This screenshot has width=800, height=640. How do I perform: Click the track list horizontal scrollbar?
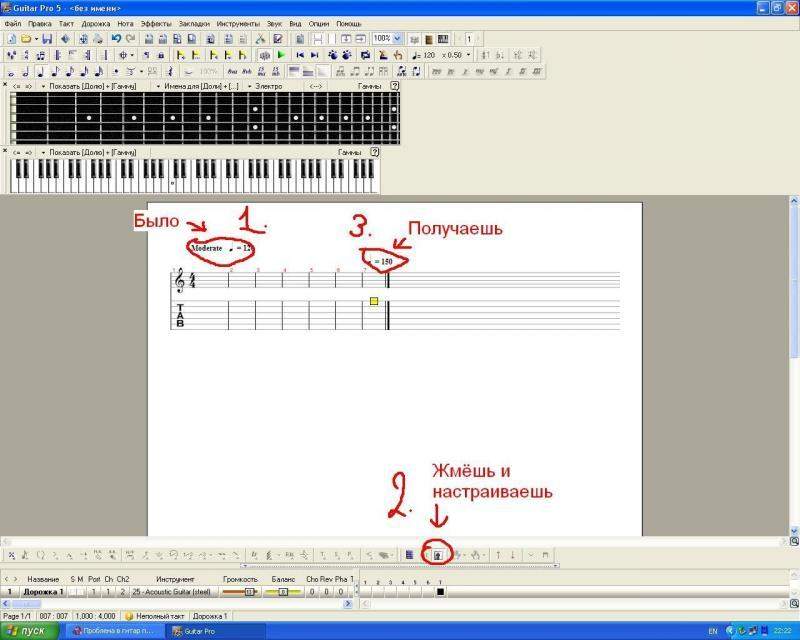178,604
